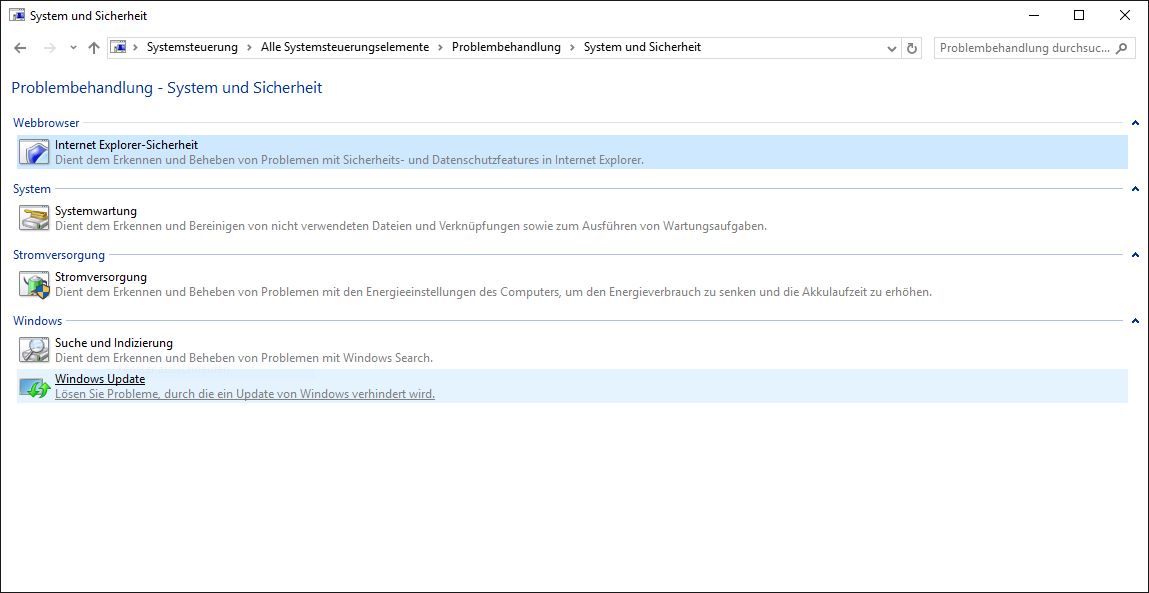The height and width of the screenshot is (593, 1149).
Task: Click the control panel icon in address bar
Action: [119, 48]
